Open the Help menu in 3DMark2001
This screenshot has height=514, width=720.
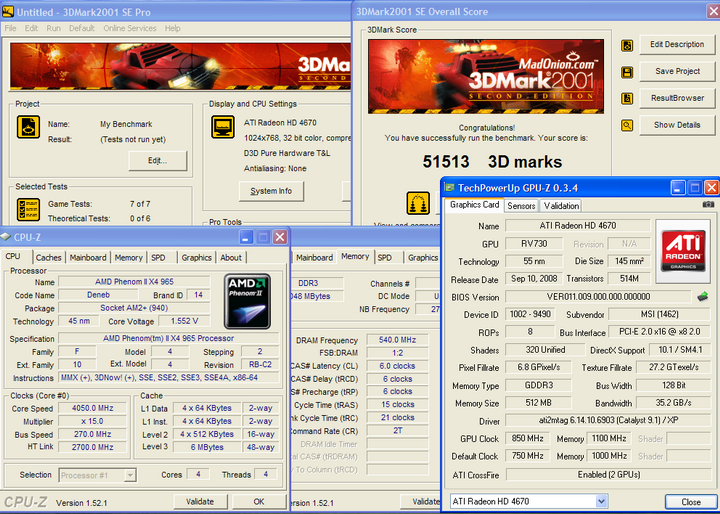coord(173,28)
